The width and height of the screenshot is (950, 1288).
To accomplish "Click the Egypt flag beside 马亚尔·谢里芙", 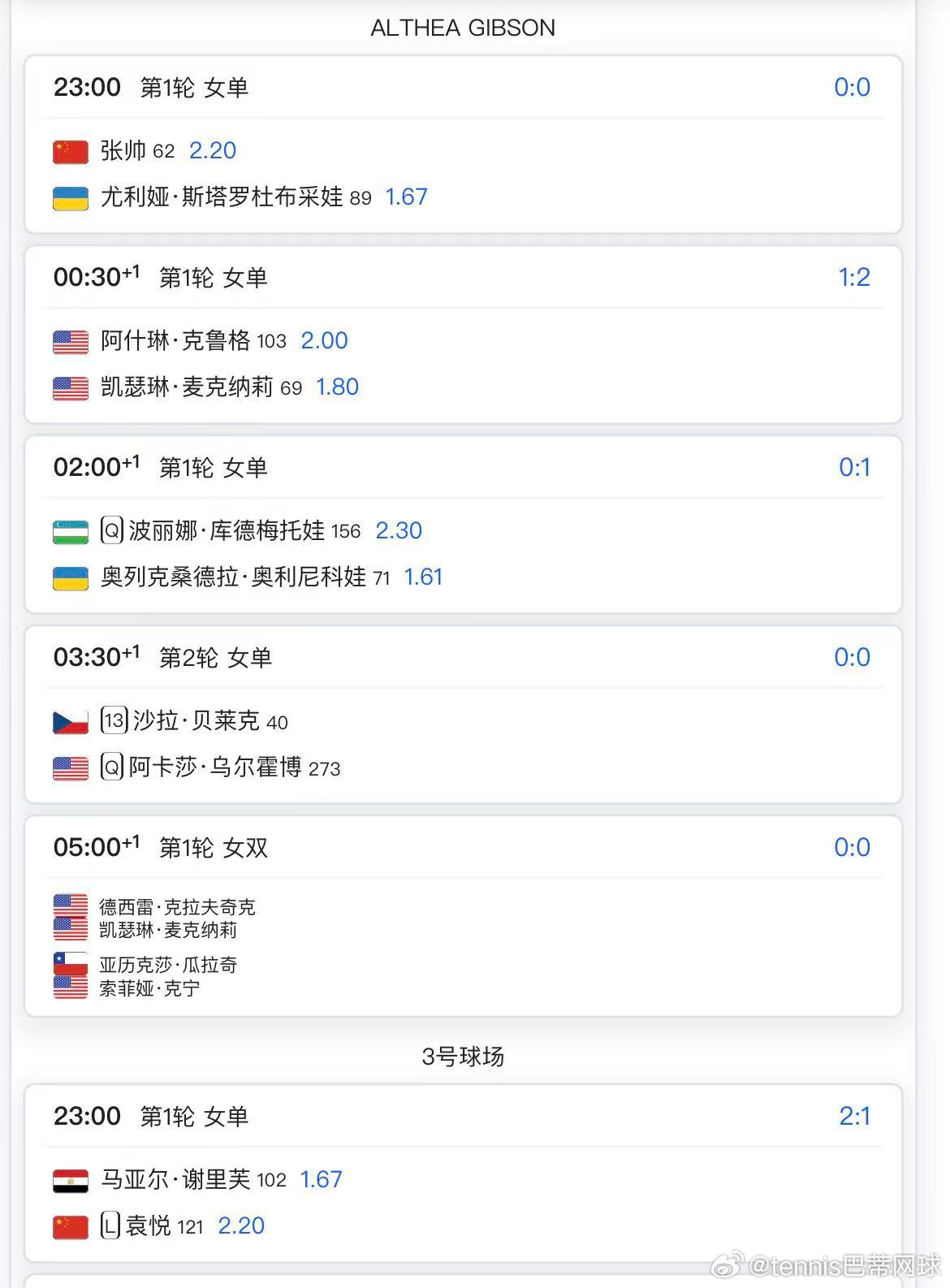I will (71, 1180).
